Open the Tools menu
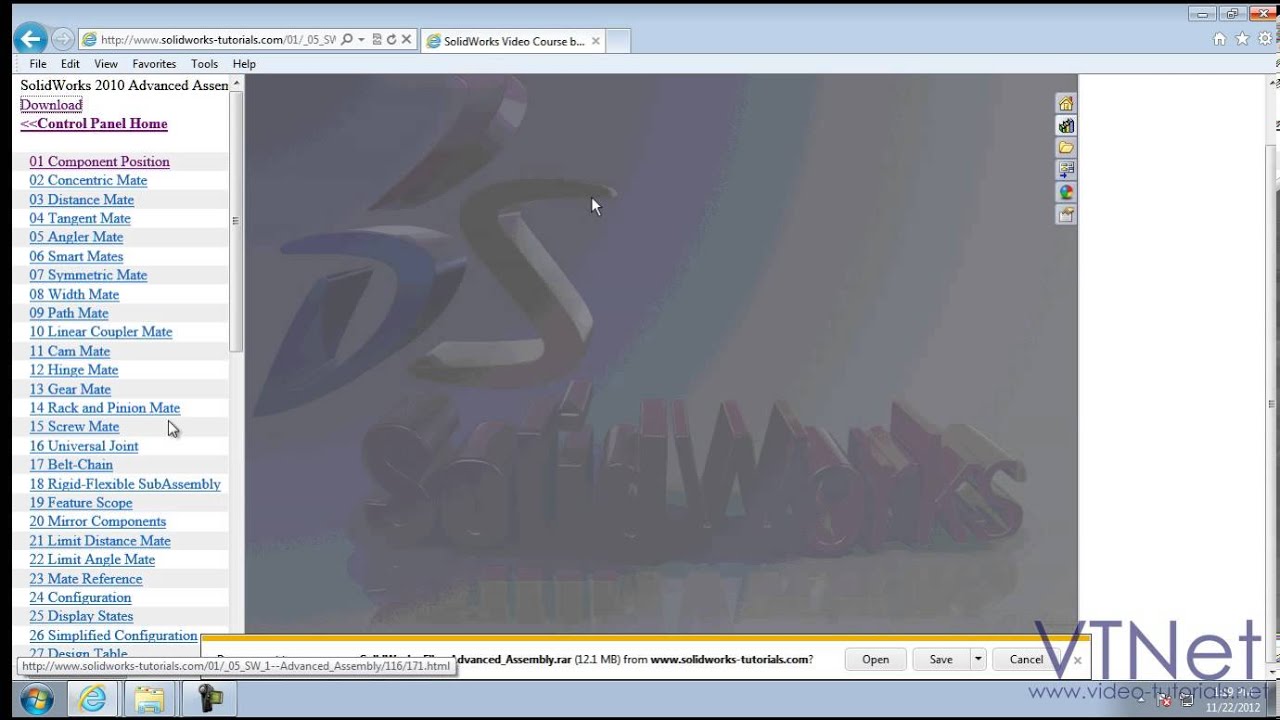This screenshot has width=1280, height=720. [204, 64]
